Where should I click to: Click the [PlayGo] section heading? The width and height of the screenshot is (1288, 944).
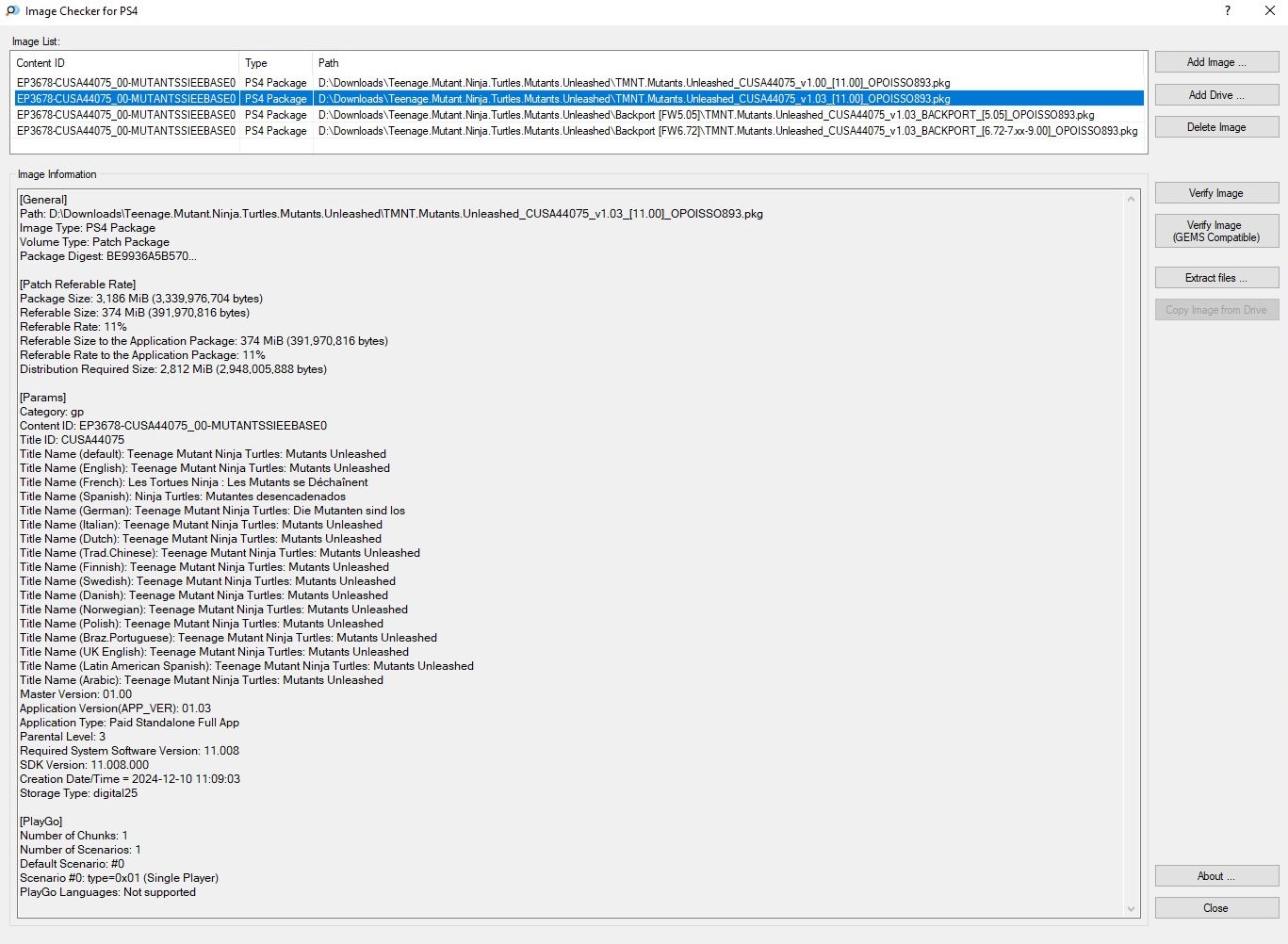pos(41,822)
